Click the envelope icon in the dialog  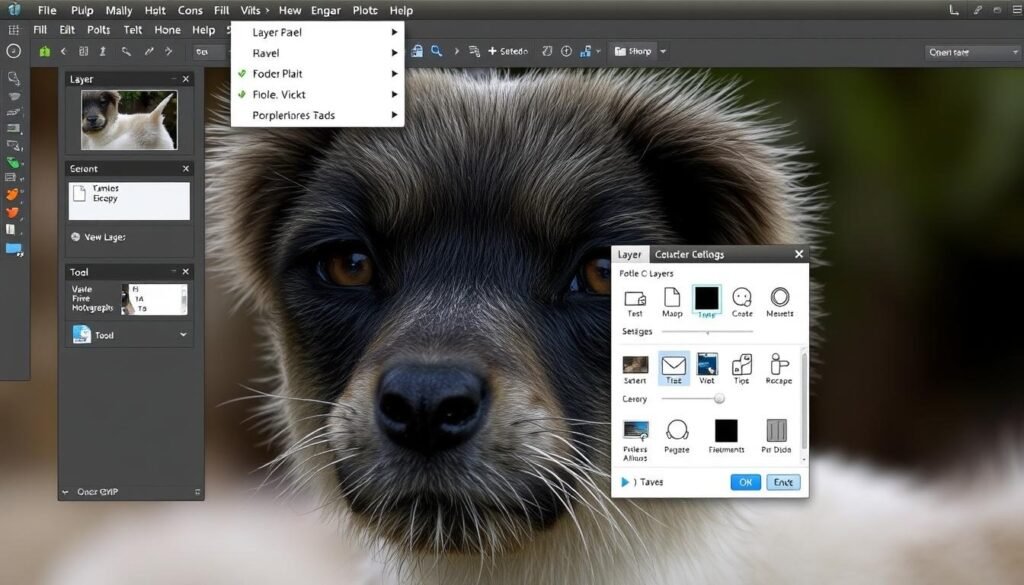673,365
